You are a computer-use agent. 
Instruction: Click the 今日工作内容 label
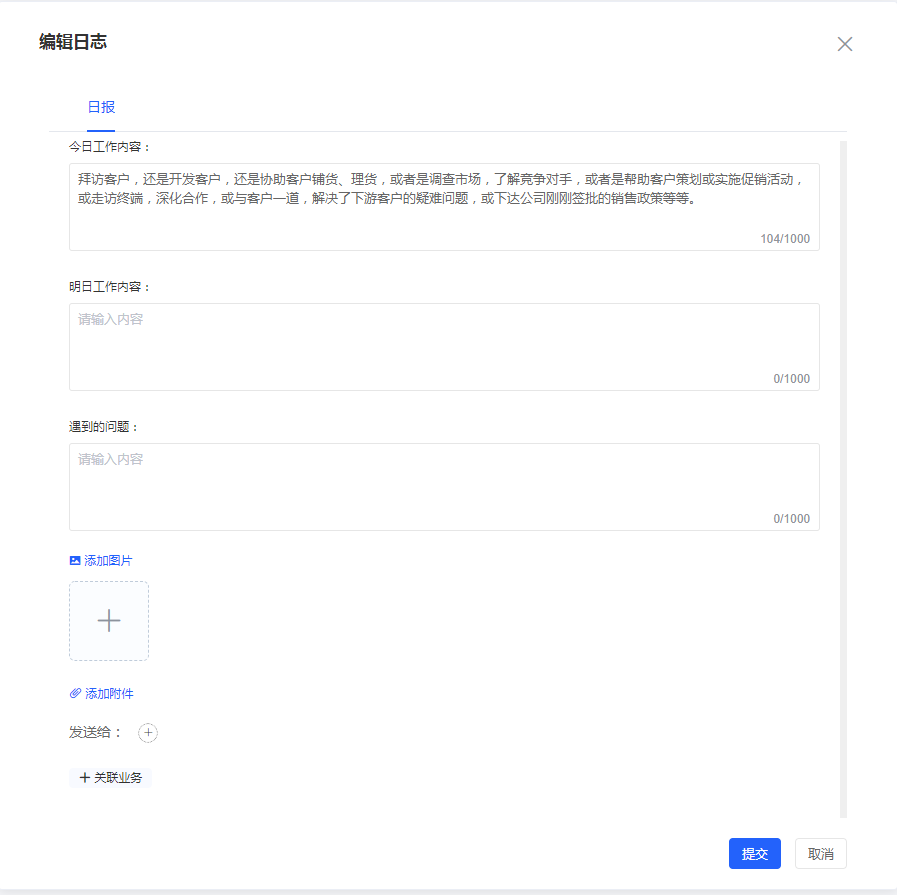109,147
